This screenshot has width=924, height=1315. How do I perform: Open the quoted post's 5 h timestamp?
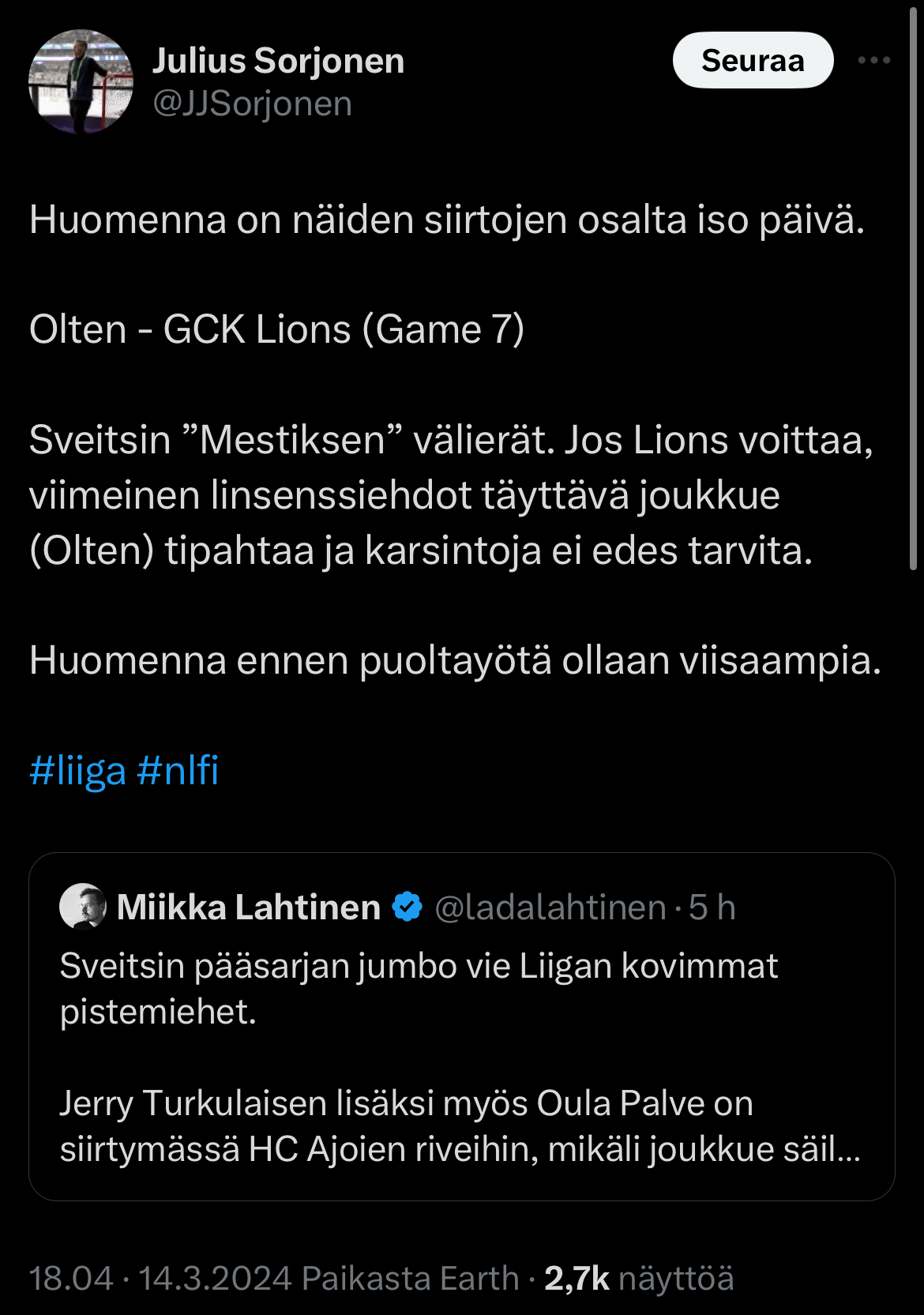point(712,907)
